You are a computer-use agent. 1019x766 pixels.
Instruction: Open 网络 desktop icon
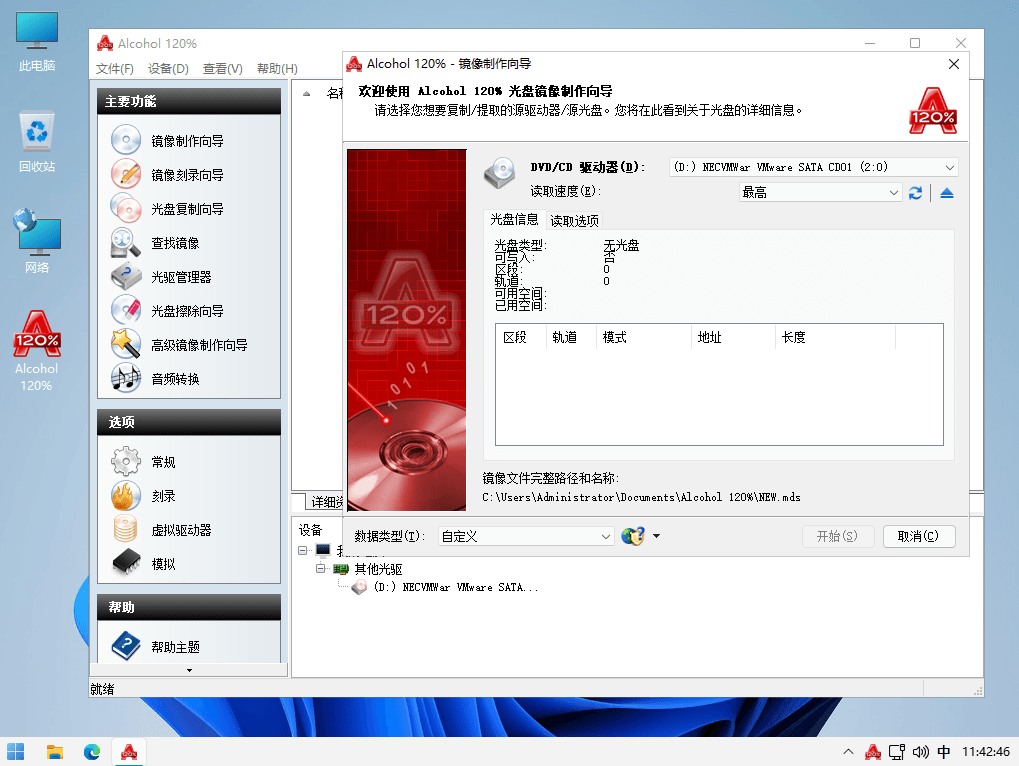[x=36, y=241]
